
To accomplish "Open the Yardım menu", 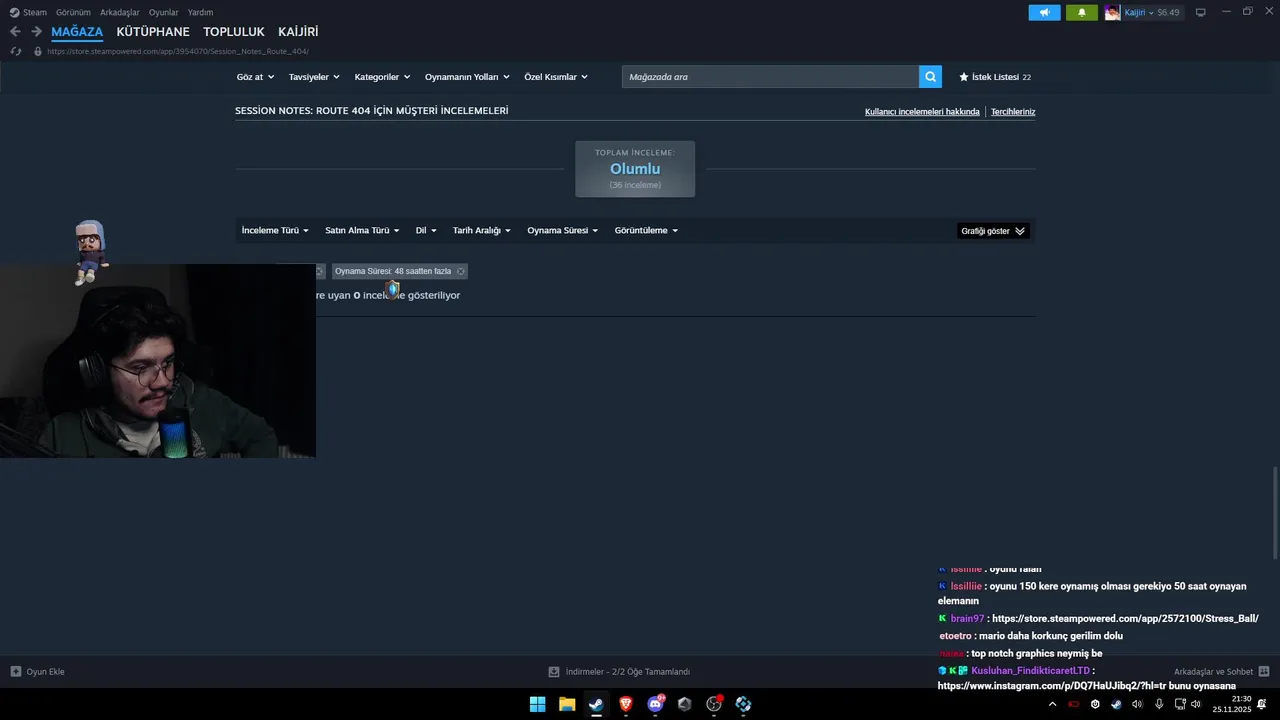I will point(200,12).
